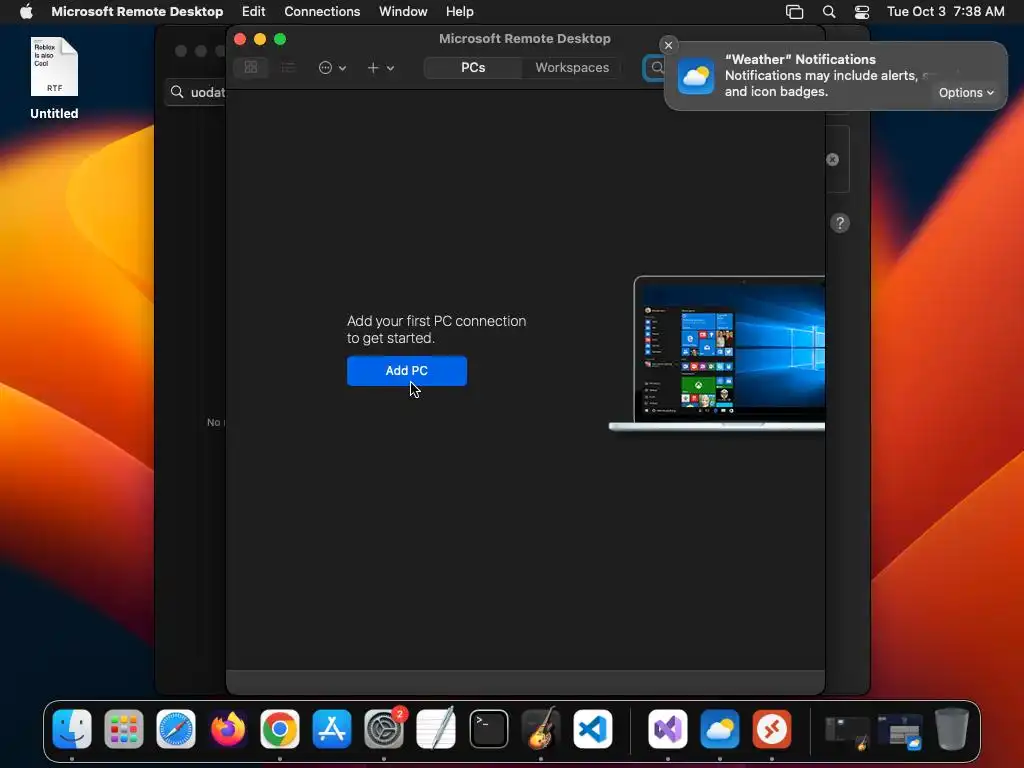Open notification Options dropdown
Image resolution: width=1024 pixels, height=768 pixels.
click(x=966, y=93)
